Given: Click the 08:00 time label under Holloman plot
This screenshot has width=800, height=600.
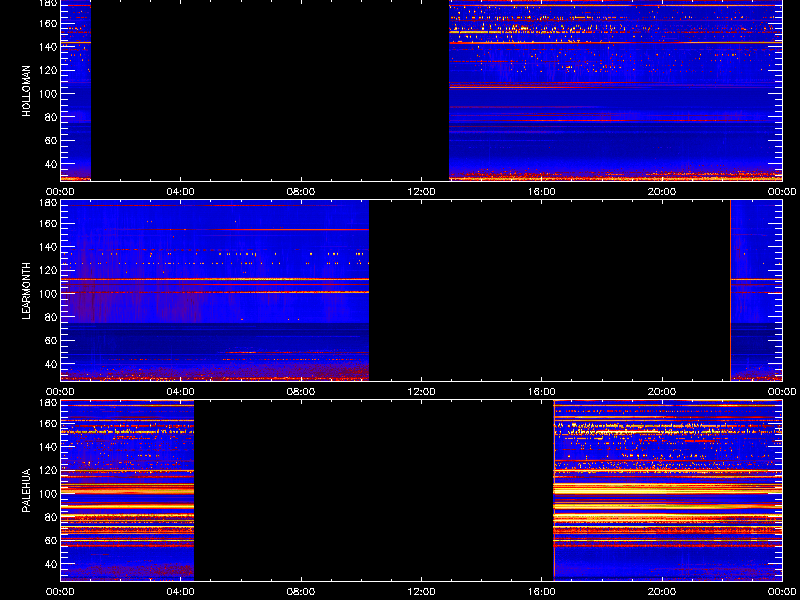Looking at the screenshot, I should pyautogui.click(x=301, y=192).
